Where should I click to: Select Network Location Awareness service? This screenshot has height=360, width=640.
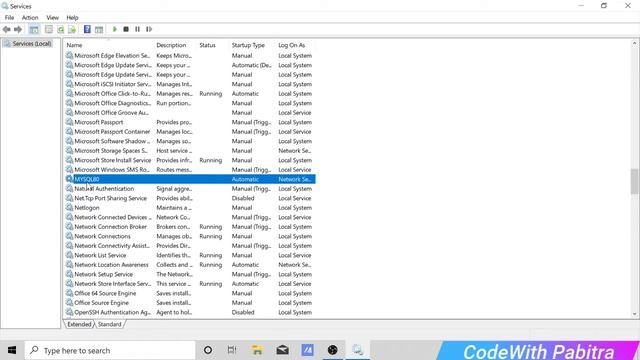click(x=190, y=264)
